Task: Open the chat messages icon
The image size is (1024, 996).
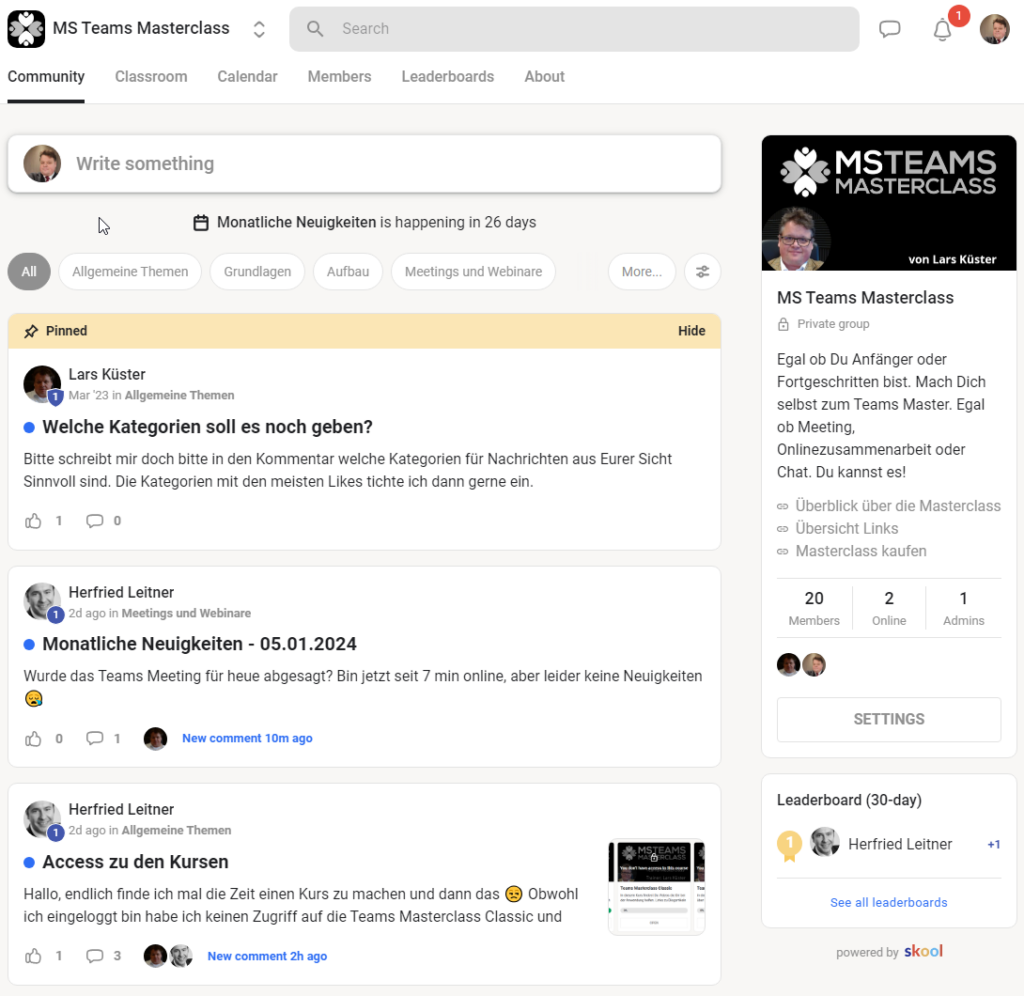Action: (x=889, y=29)
